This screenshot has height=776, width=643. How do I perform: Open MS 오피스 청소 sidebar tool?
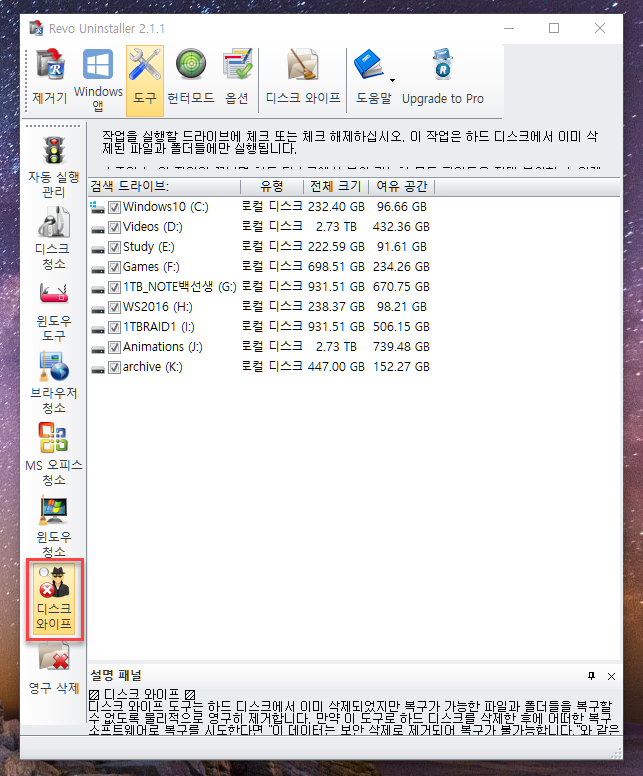click(x=53, y=454)
